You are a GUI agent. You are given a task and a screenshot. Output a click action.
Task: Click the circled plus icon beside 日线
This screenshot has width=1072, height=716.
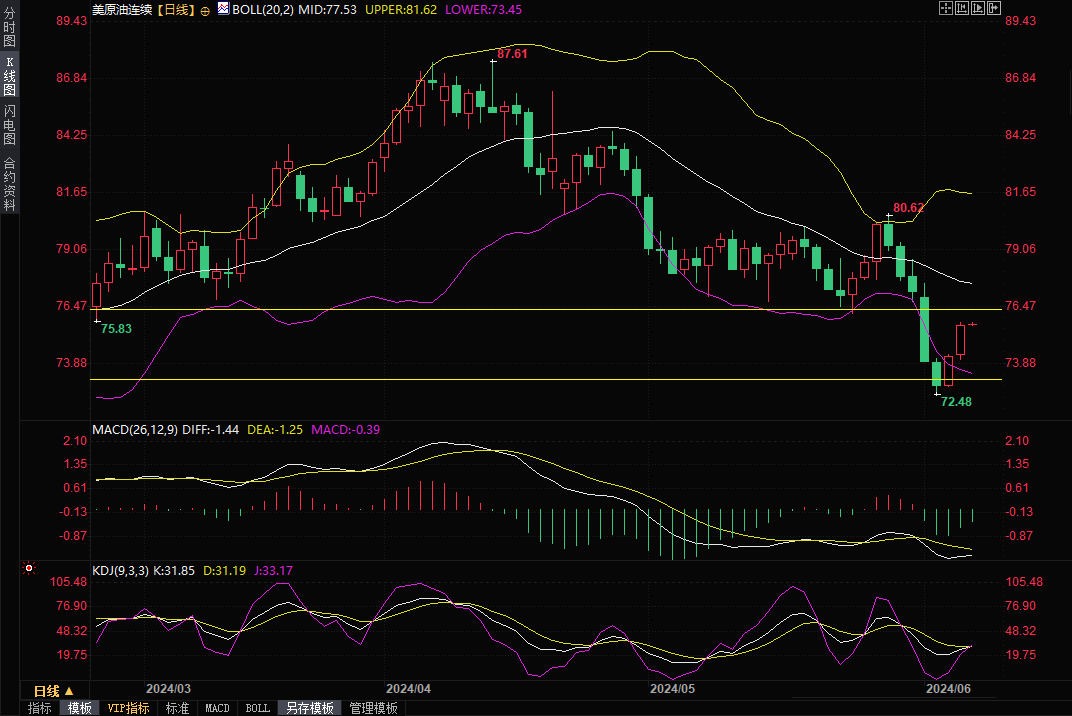tap(205, 9)
